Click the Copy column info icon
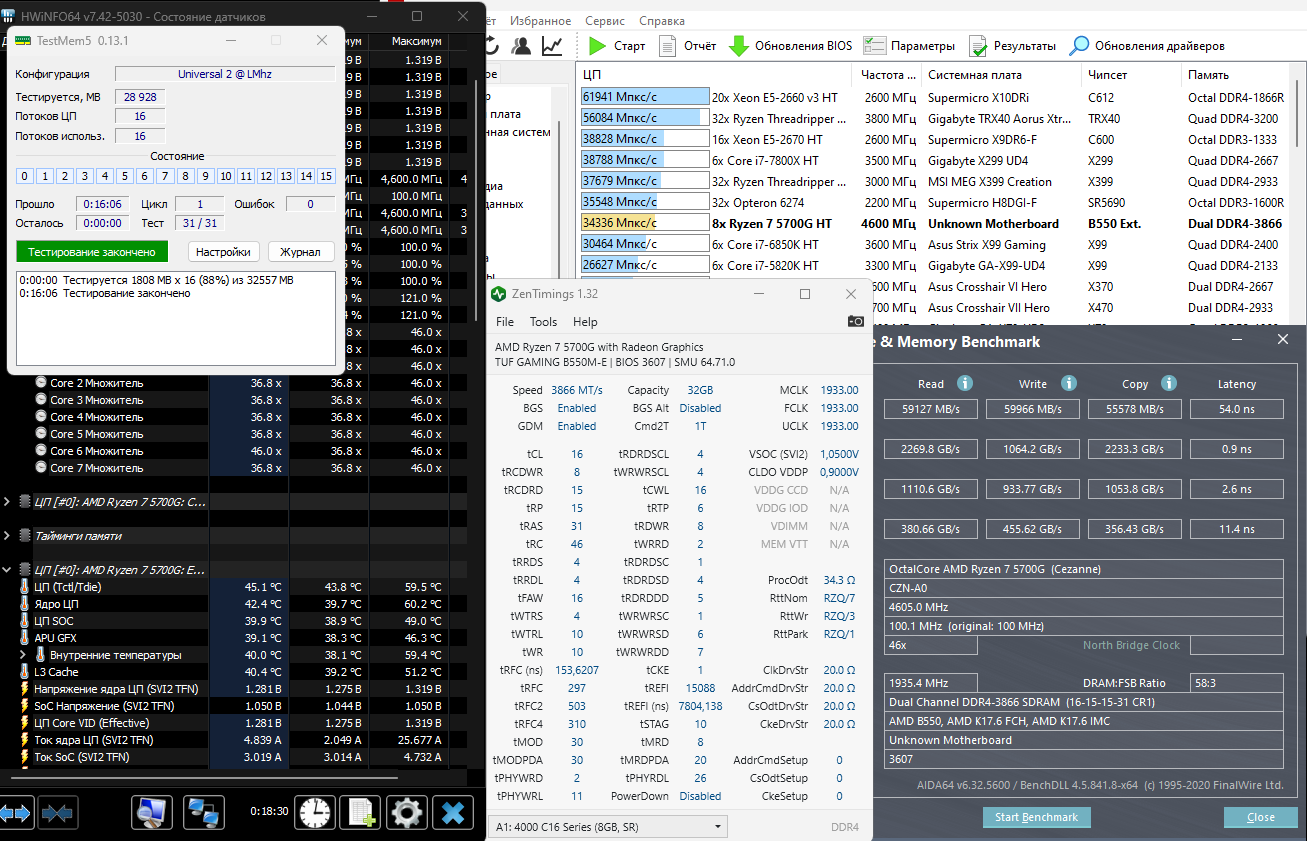 [x=1169, y=383]
